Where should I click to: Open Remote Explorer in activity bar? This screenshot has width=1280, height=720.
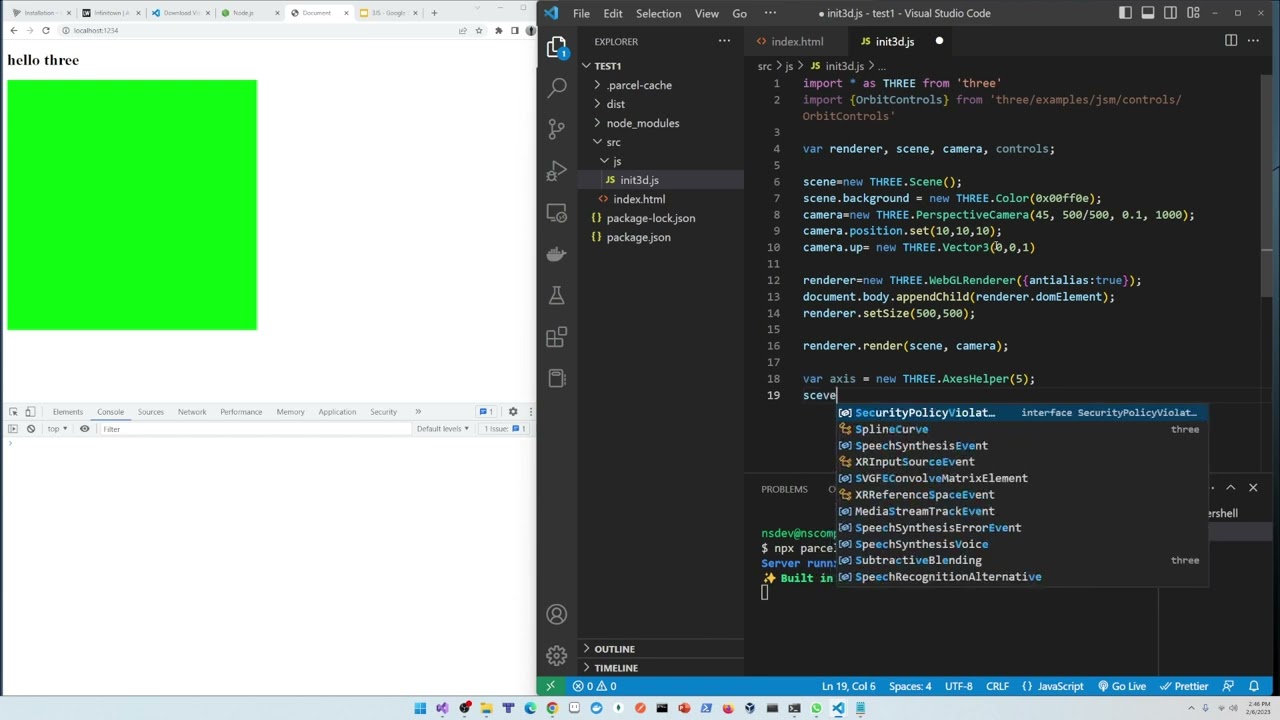557,212
